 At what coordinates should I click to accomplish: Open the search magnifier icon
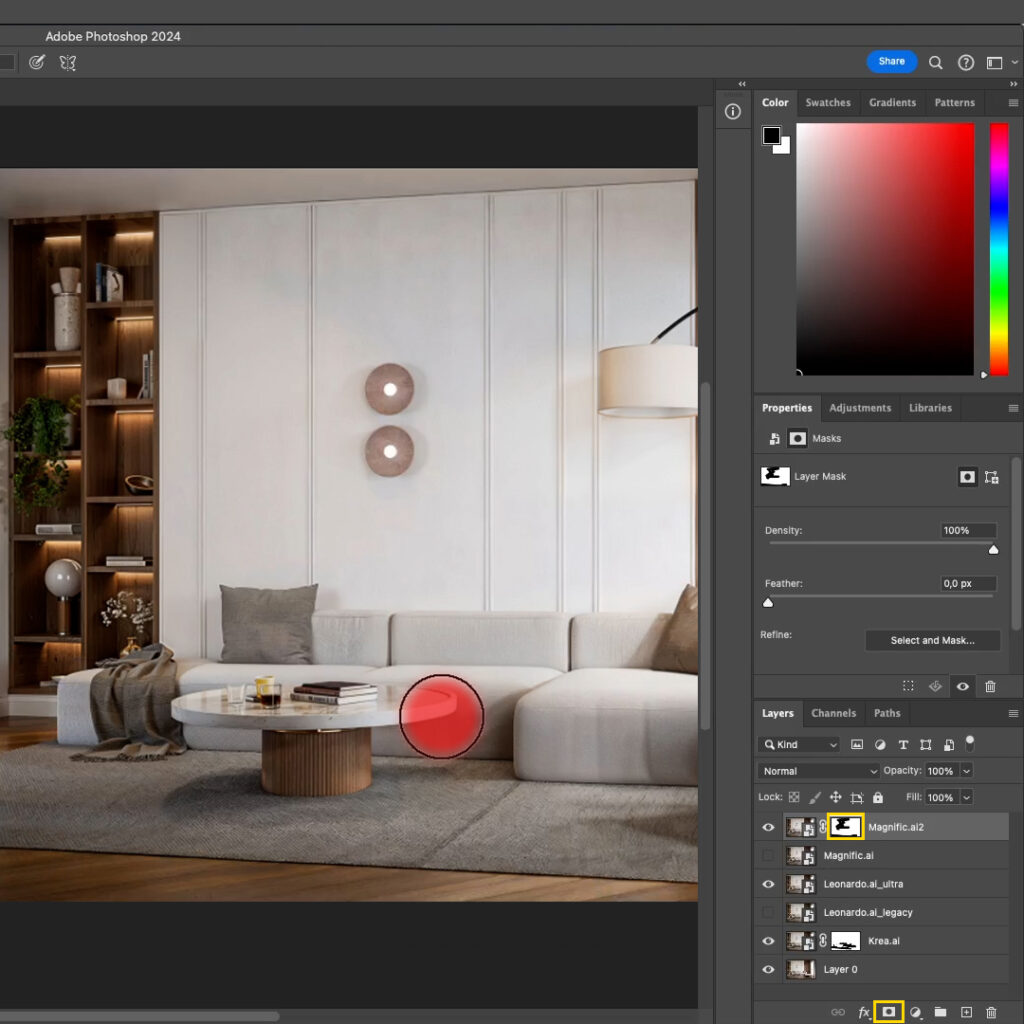(936, 62)
